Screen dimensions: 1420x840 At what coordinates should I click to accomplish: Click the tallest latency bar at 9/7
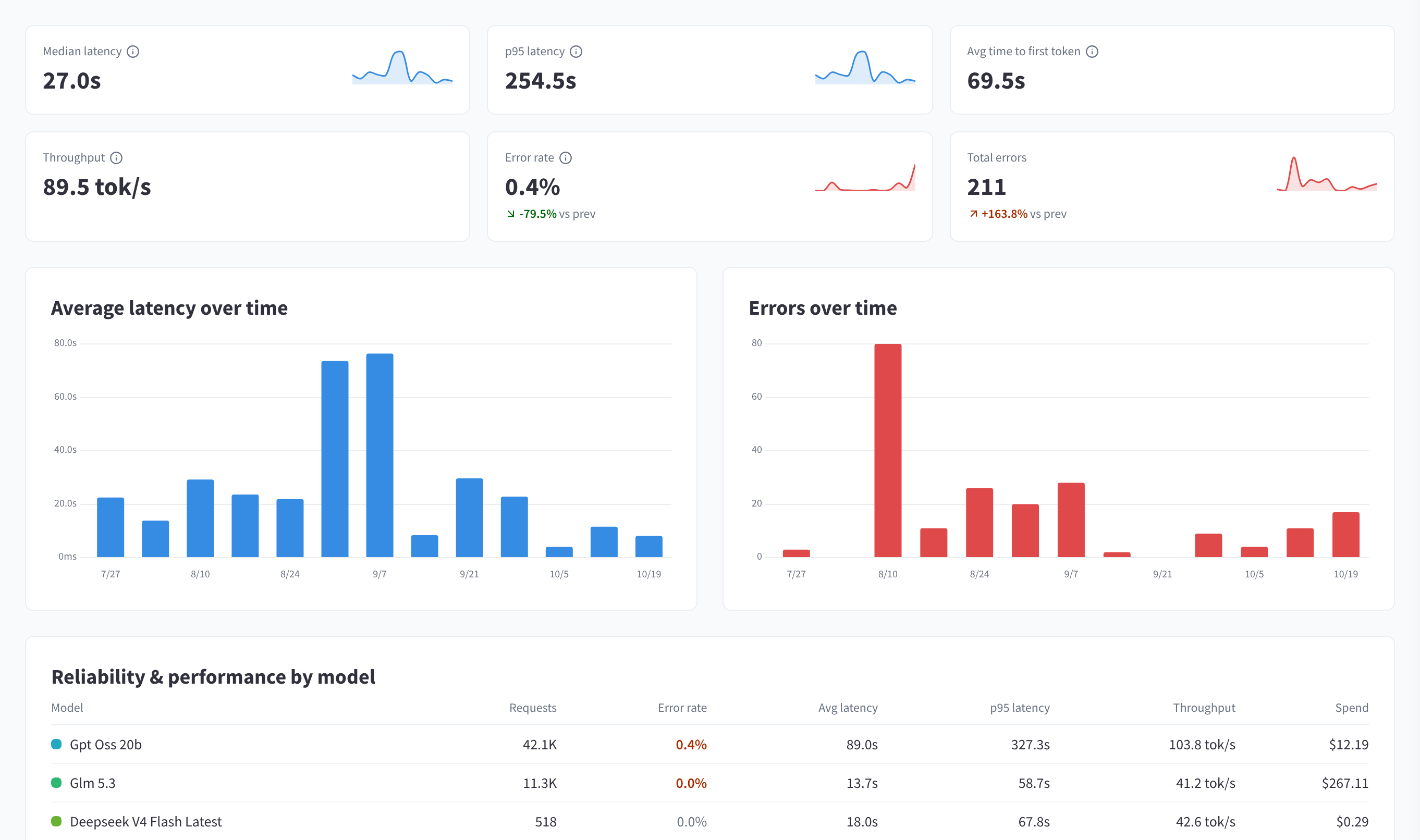coord(380,455)
